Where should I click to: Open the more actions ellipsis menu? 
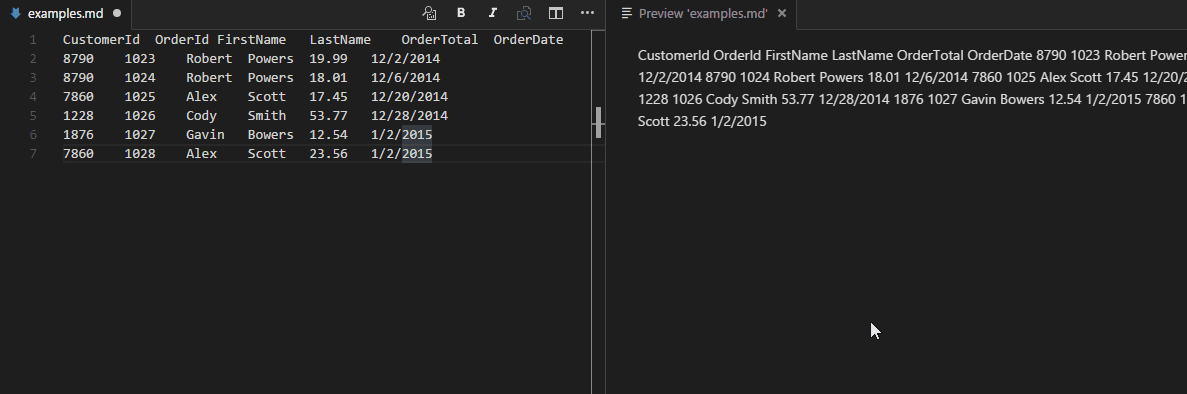coord(587,13)
